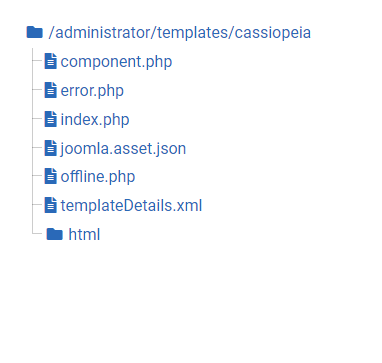The width and height of the screenshot is (382, 363).
Task: Select index.php from the file tree
Action: [x=95, y=120]
